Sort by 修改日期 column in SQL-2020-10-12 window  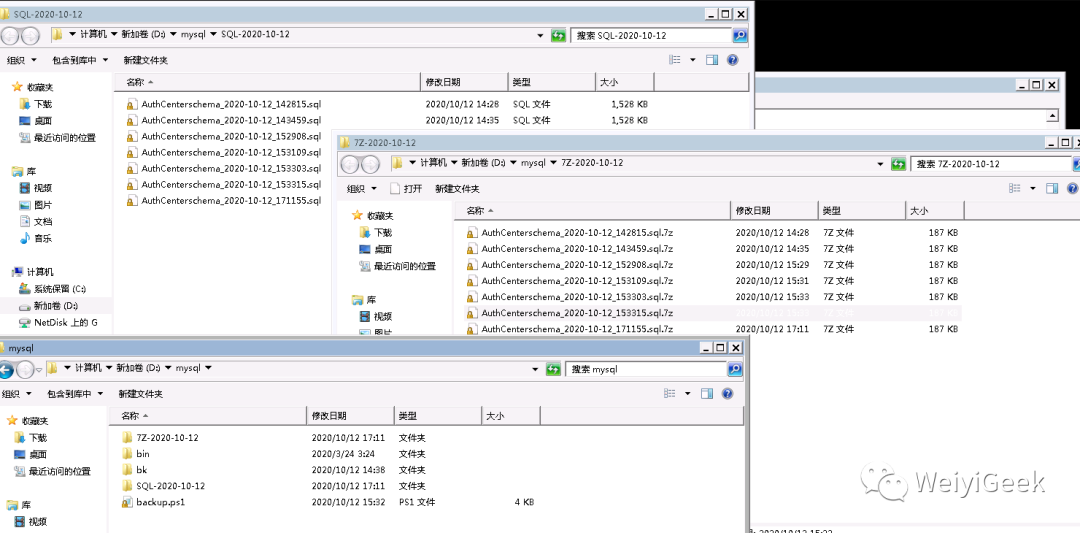click(x=464, y=82)
